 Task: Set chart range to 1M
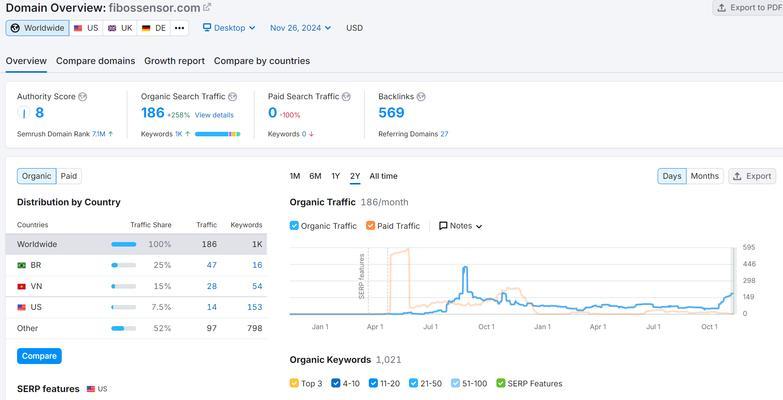[295, 176]
